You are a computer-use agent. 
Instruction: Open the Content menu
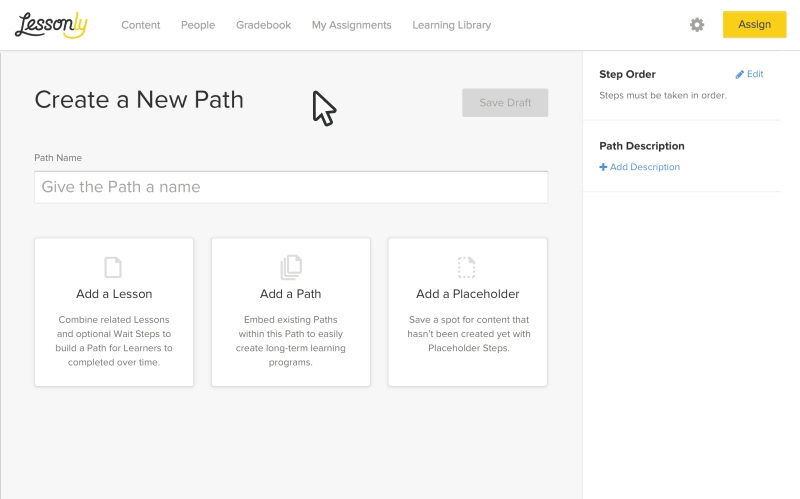[141, 25]
